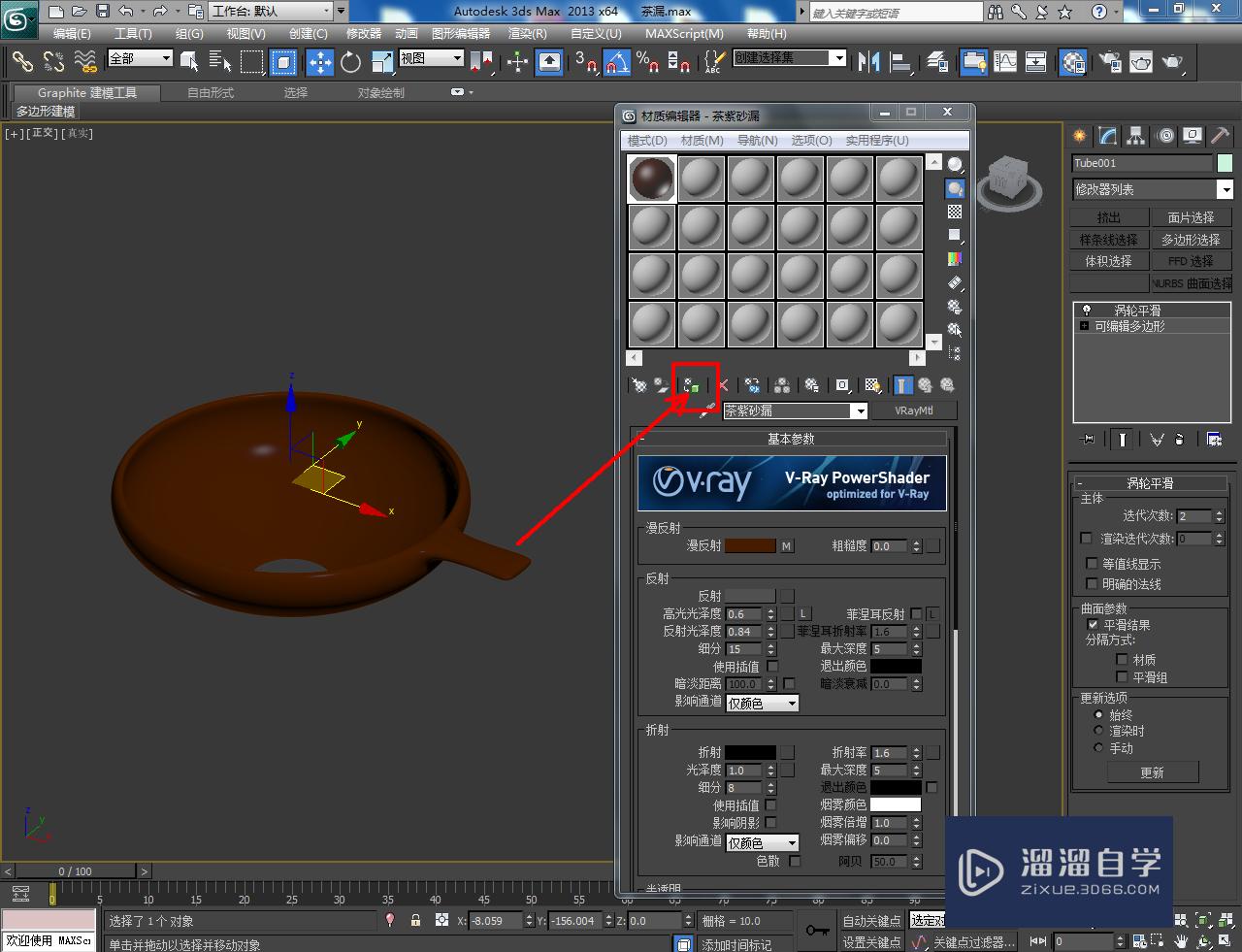Open Render Setup teapot icon

[x=1111, y=62]
